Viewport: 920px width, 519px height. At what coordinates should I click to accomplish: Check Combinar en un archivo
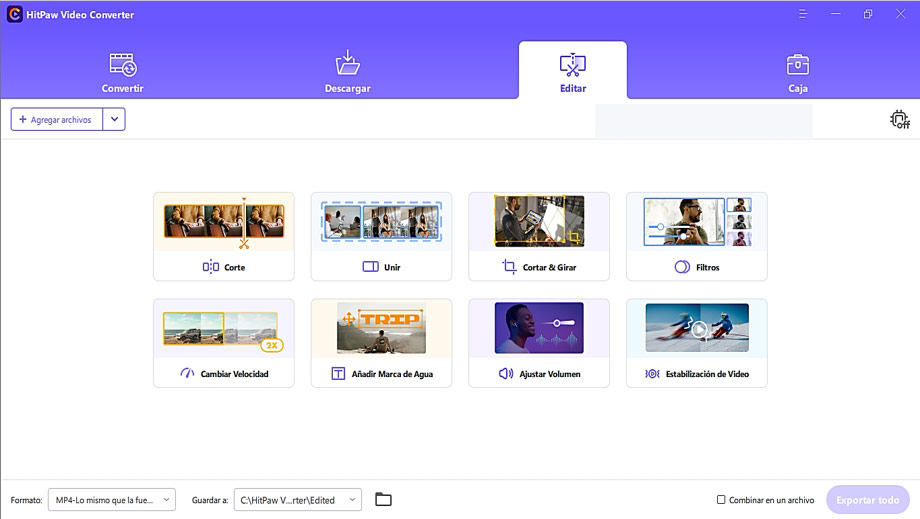721,500
